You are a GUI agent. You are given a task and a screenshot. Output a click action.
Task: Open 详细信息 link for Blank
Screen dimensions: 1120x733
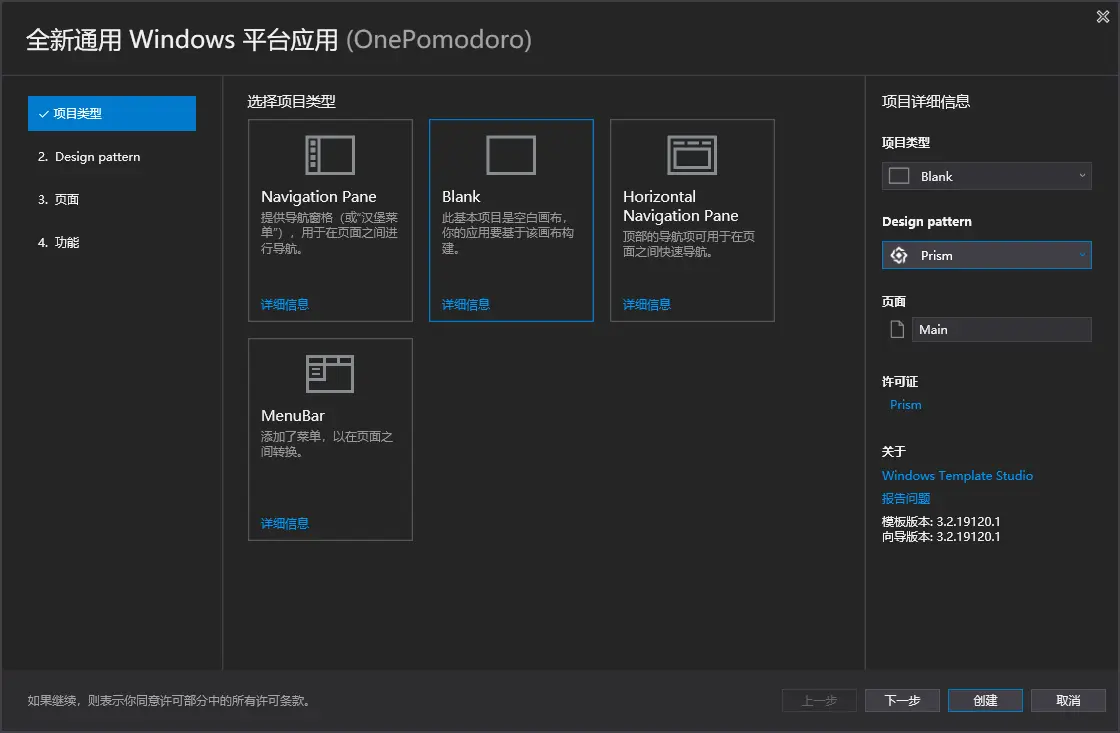466,304
